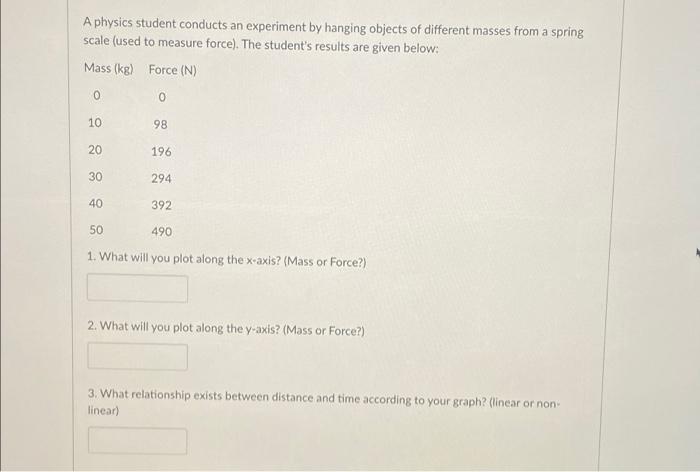Click question 3 text about relationship

point(323,402)
